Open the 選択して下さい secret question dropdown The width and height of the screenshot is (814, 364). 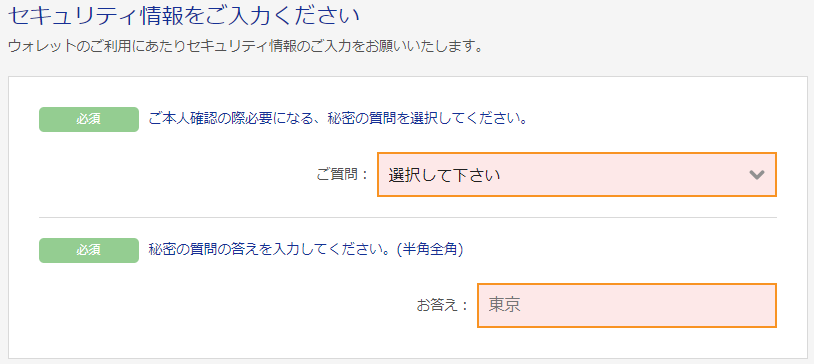tap(577, 174)
